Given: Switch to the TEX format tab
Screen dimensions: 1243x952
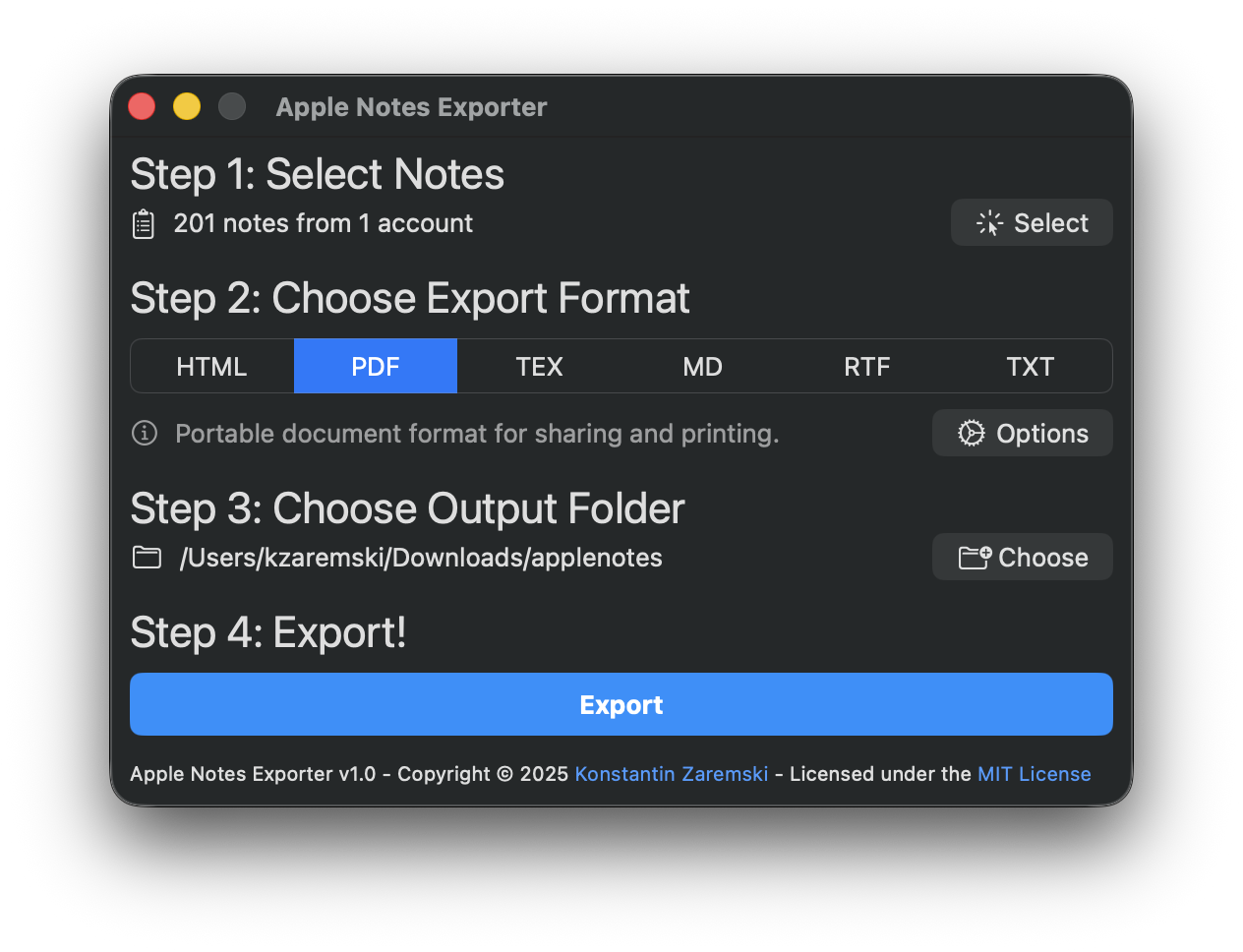Looking at the screenshot, I should click(539, 366).
